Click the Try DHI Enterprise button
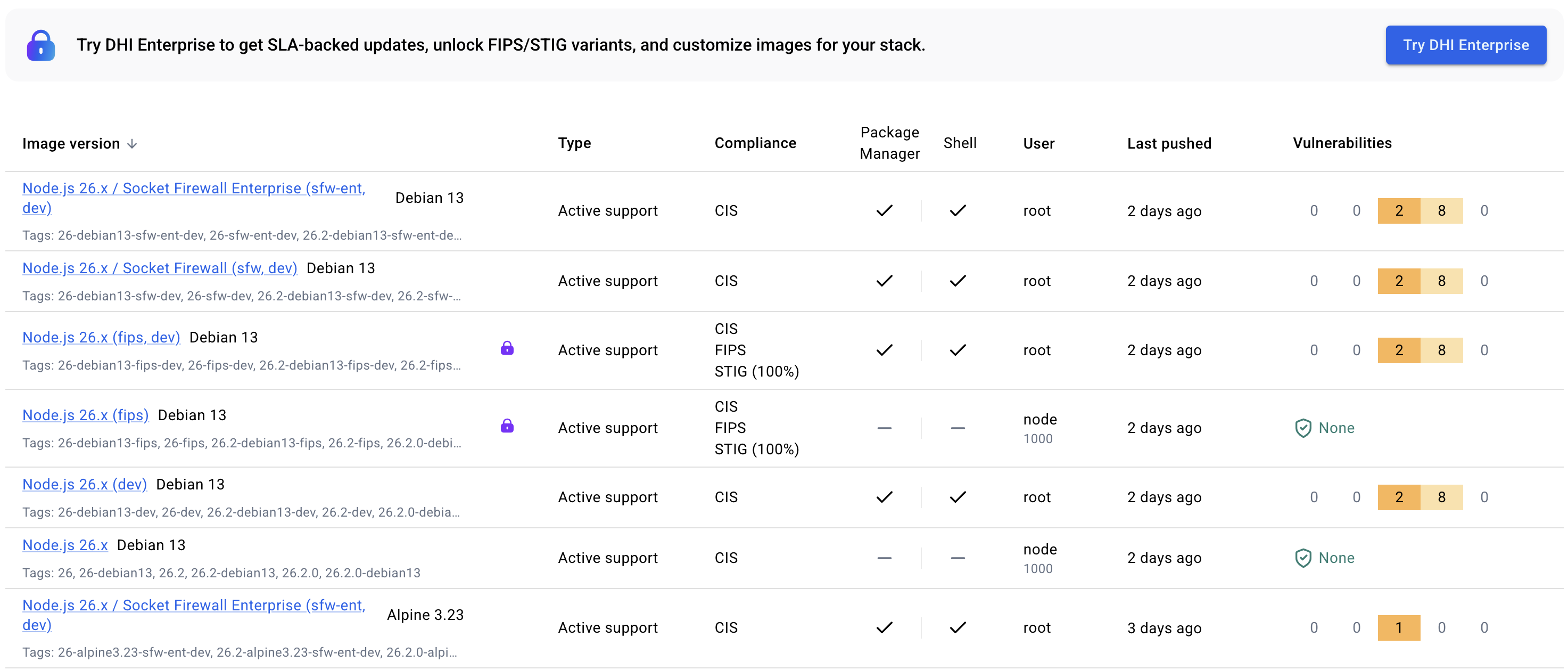Viewport: 1568px width, 670px height. coord(1466,45)
